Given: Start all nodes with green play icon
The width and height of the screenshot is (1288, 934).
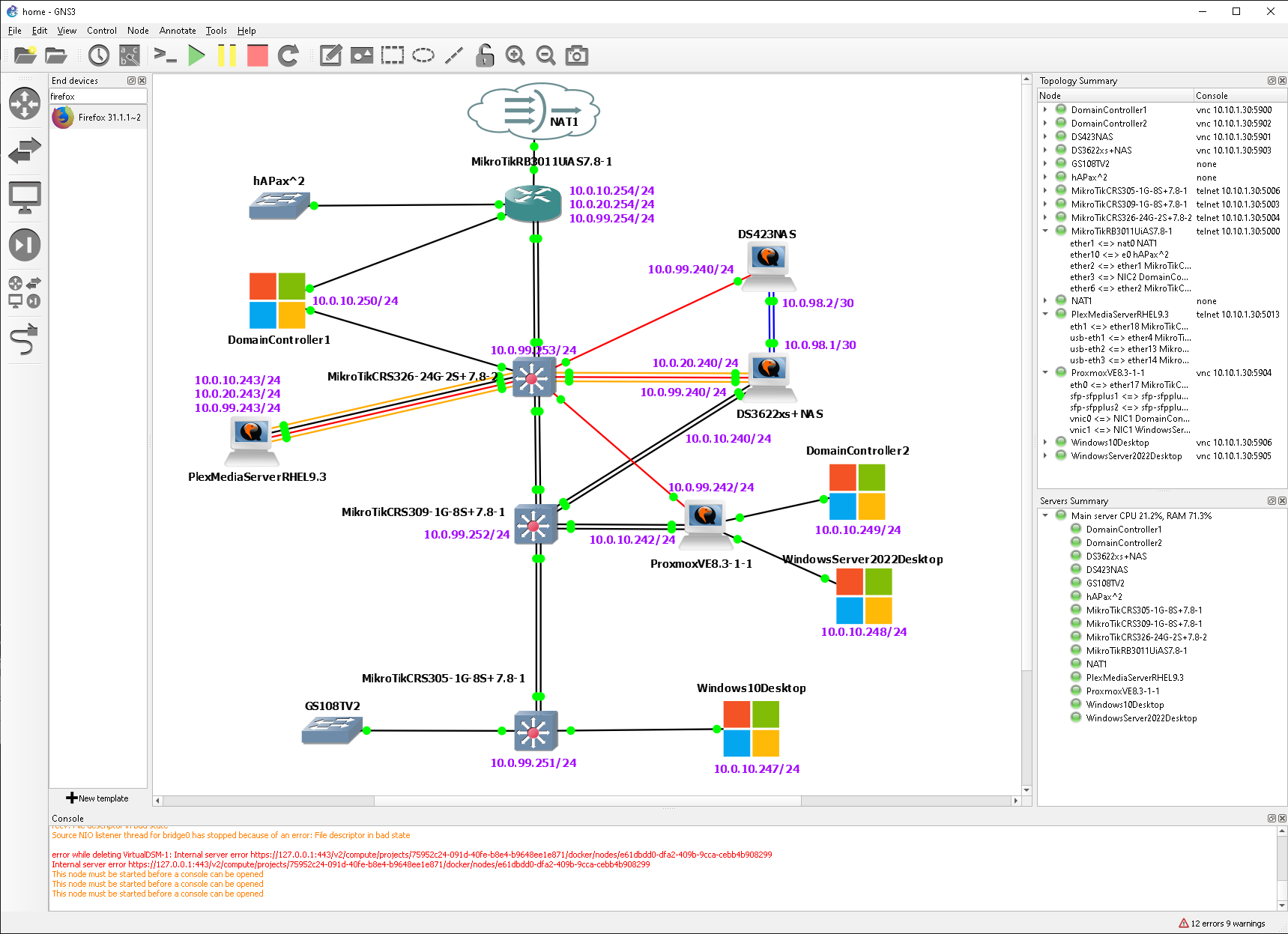Looking at the screenshot, I should 197,55.
